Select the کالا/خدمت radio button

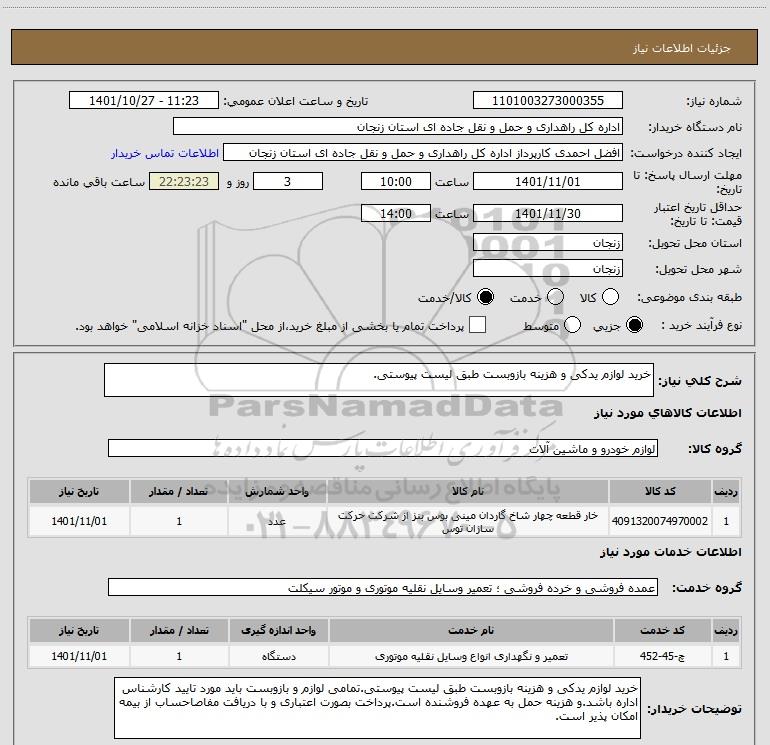point(486,297)
